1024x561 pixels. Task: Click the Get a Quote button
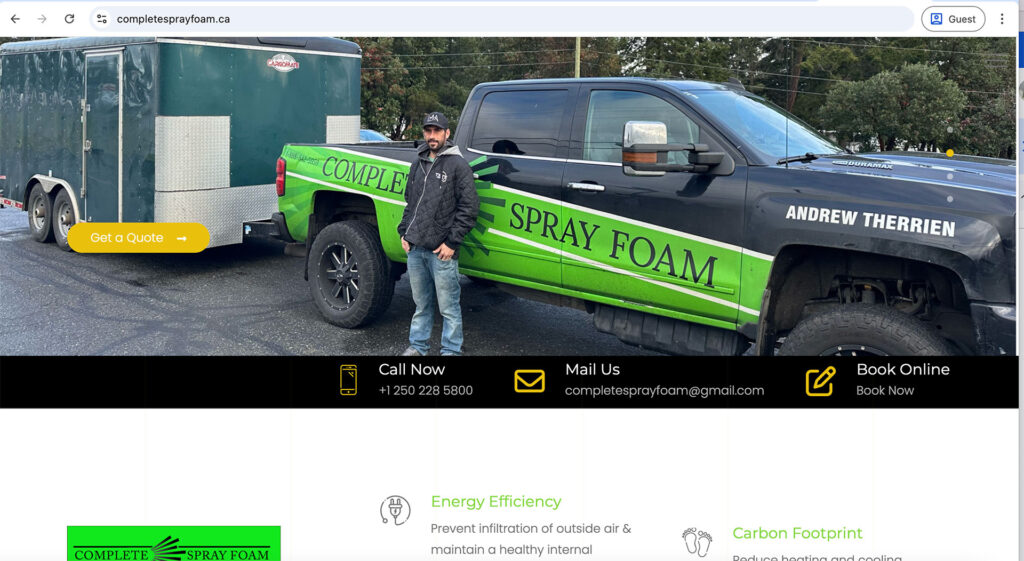click(x=138, y=238)
